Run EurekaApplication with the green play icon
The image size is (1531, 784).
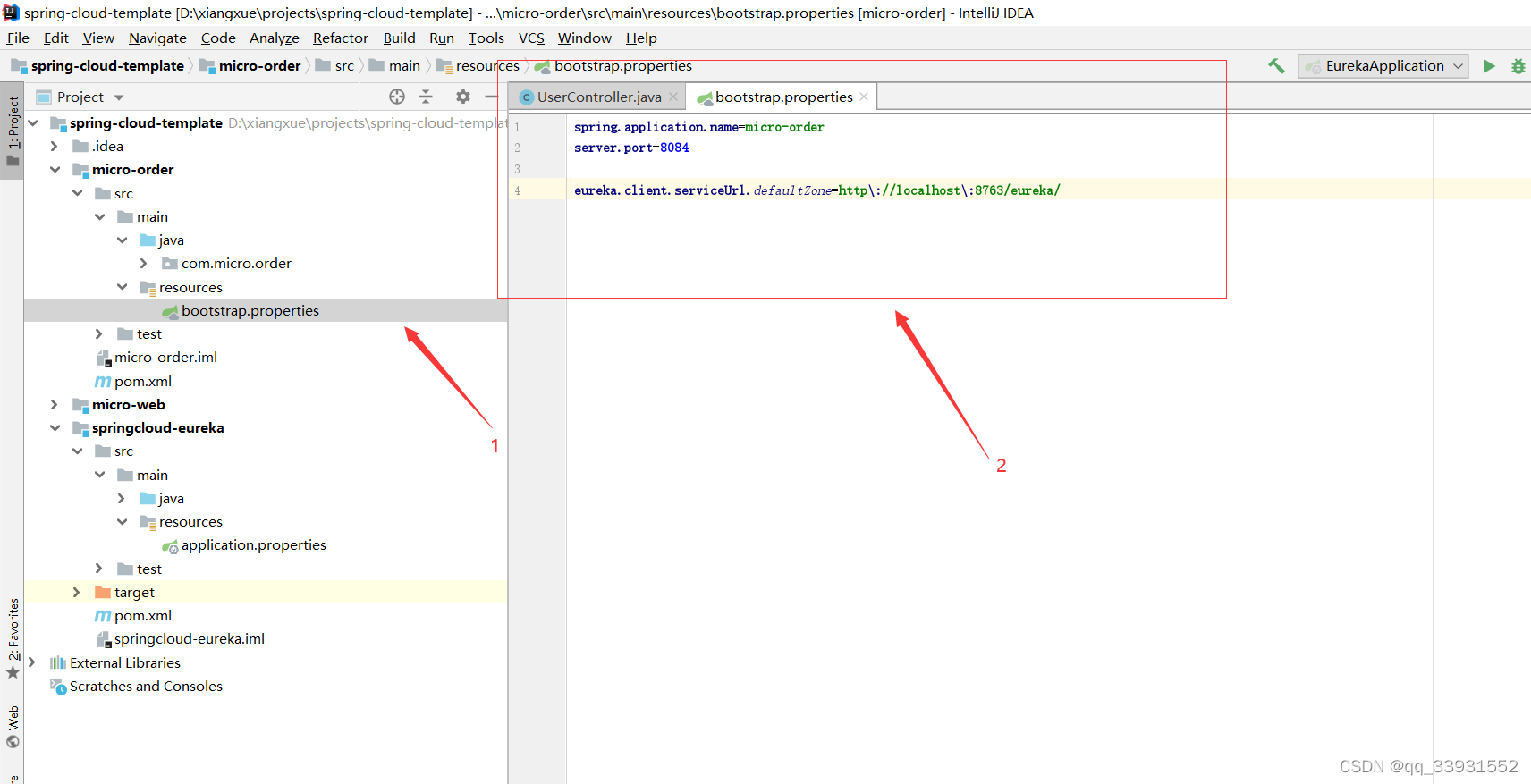point(1489,66)
